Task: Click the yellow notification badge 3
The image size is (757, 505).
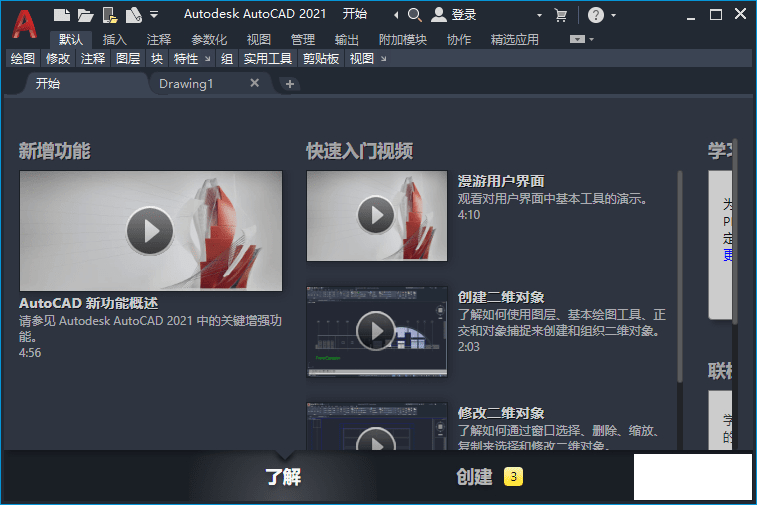Action: [x=513, y=477]
